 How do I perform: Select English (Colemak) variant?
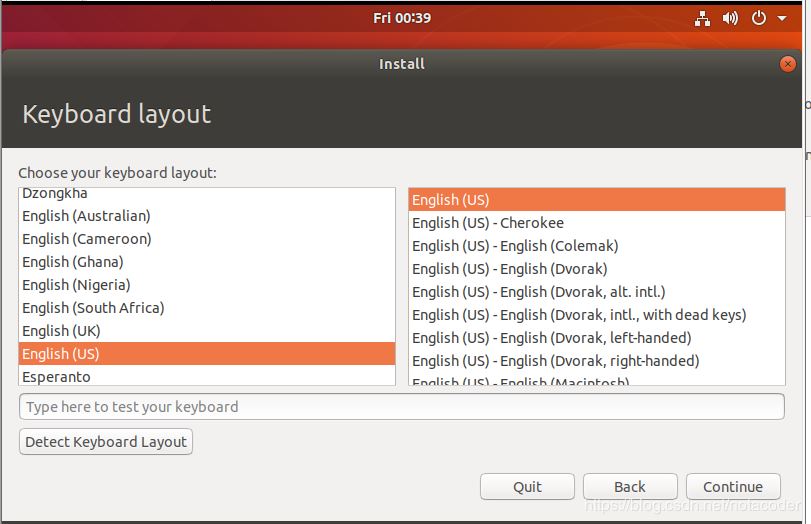[x=515, y=246]
